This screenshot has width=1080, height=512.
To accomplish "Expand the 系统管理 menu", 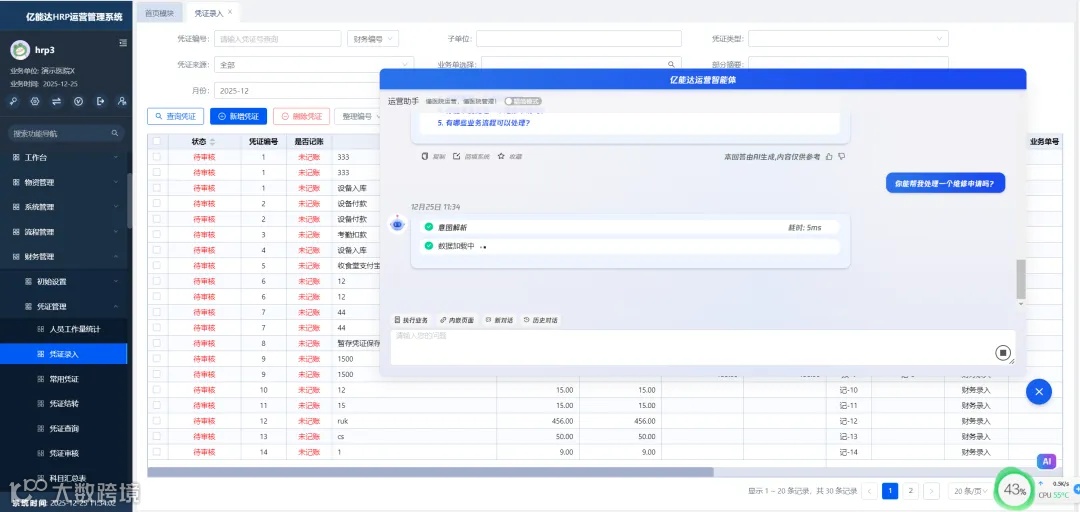I will coord(64,207).
